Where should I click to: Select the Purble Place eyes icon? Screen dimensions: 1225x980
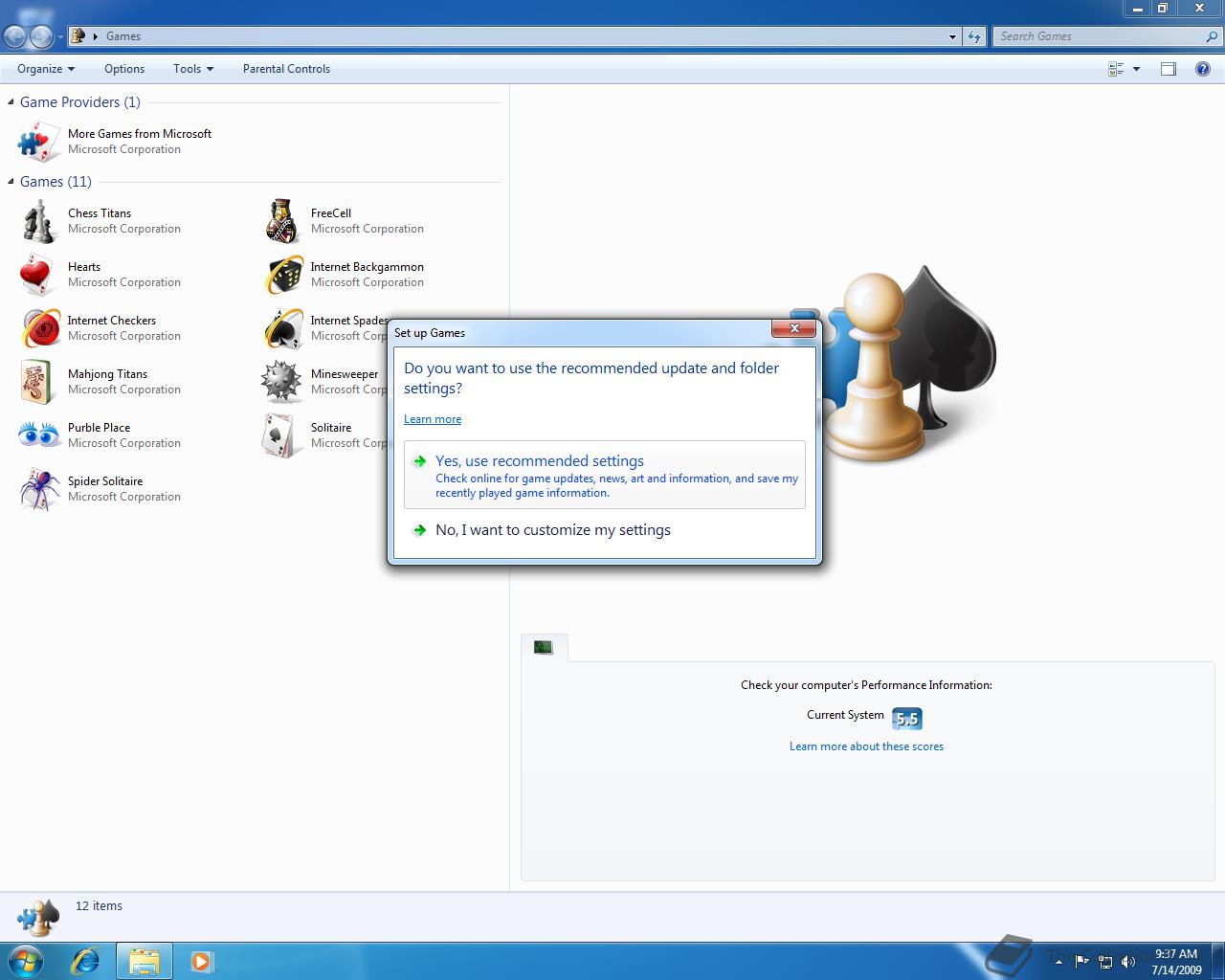pos(39,435)
